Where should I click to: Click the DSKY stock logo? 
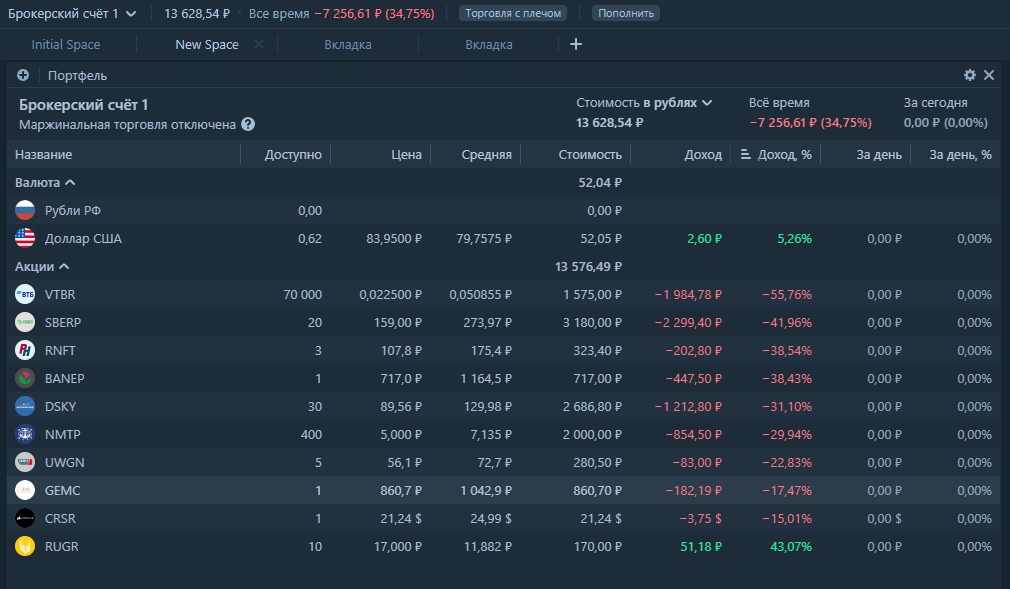pos(25,407)
